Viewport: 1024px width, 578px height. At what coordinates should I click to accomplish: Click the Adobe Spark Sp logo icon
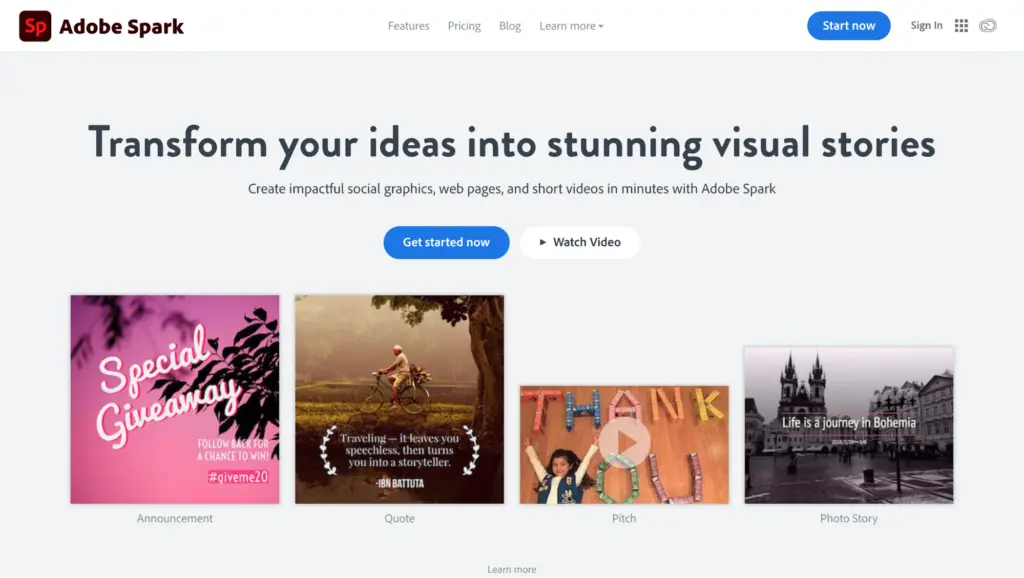pyautogui.click(x=35, y=26)
